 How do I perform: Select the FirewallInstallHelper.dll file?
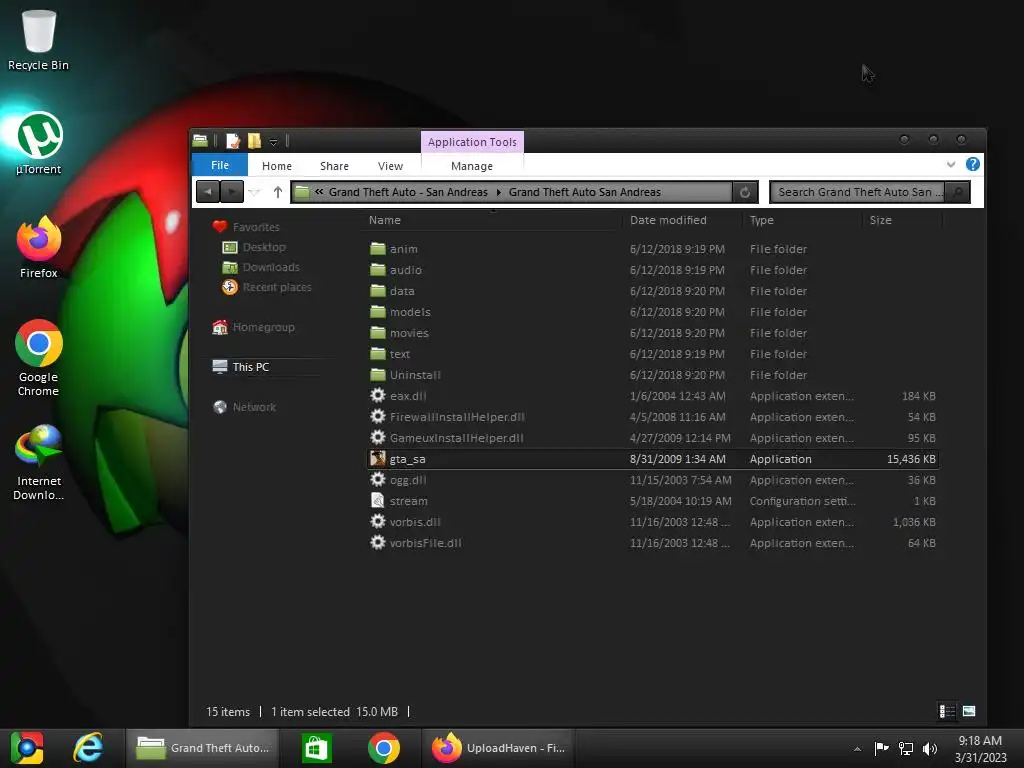(x=653, y=417)
